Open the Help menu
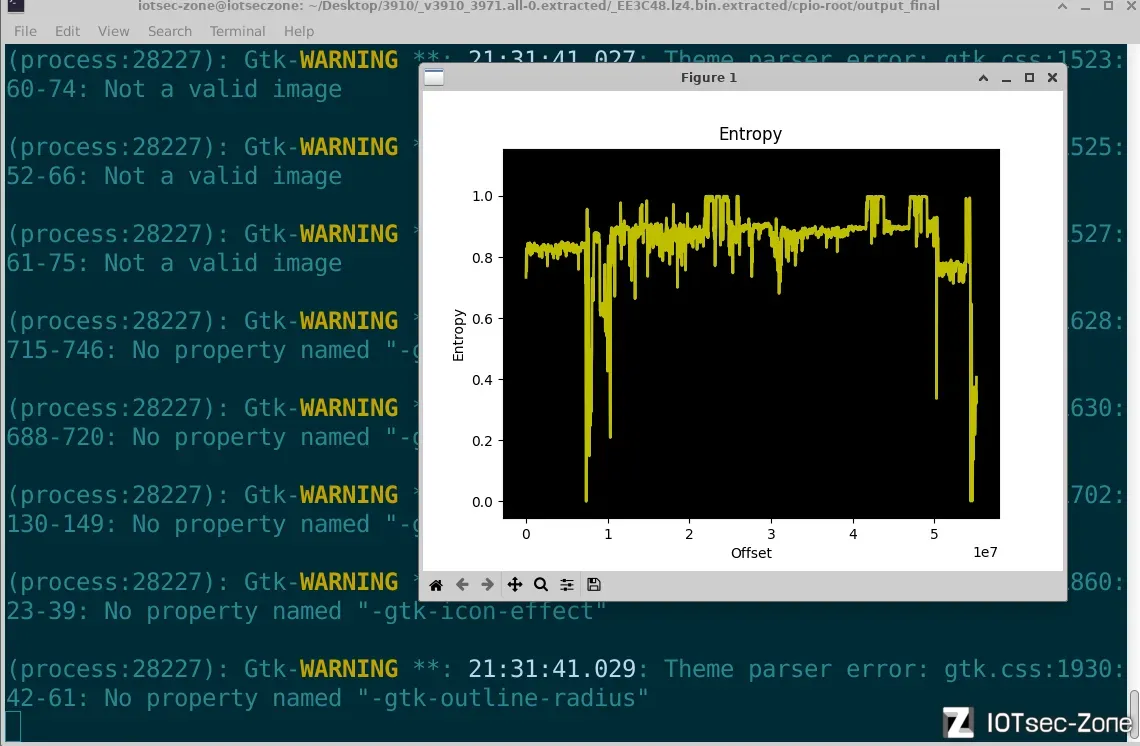This screenshot has width=1140, height=746. [x=299, y=32]
